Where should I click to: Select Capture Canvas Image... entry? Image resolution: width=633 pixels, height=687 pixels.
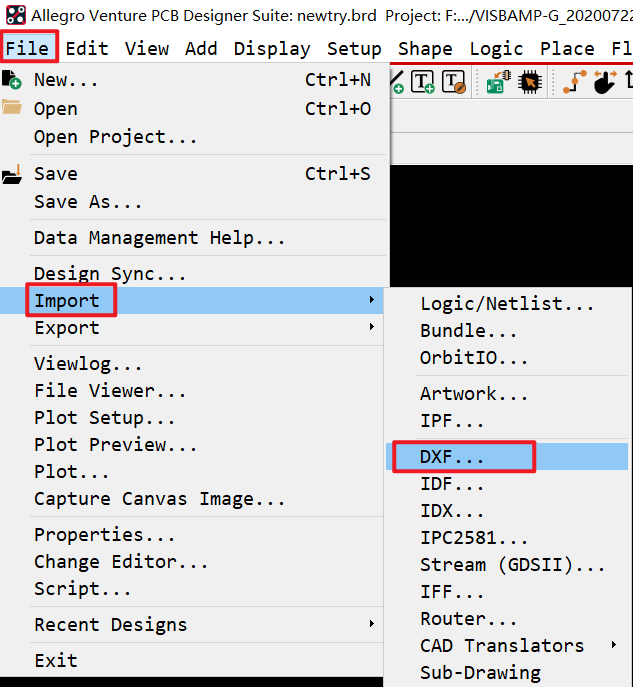(x=159, y=499)
